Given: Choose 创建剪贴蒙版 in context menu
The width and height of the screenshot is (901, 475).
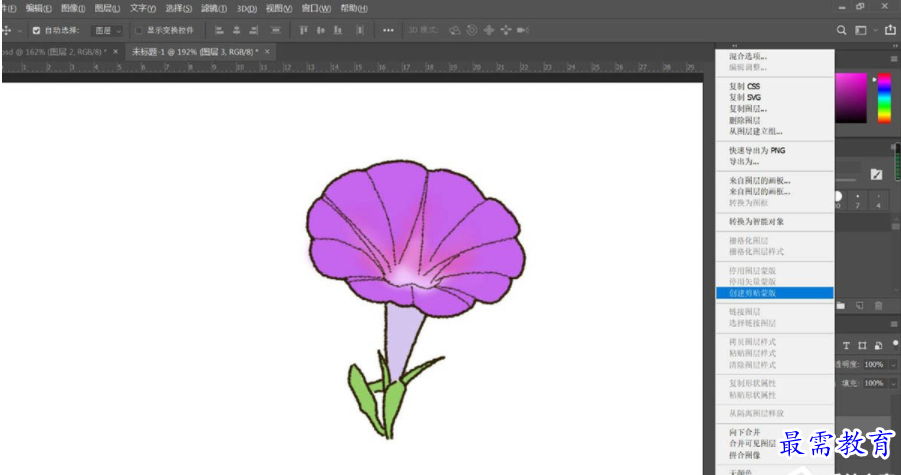Looking at the screenshot, I should pos(775,293).
